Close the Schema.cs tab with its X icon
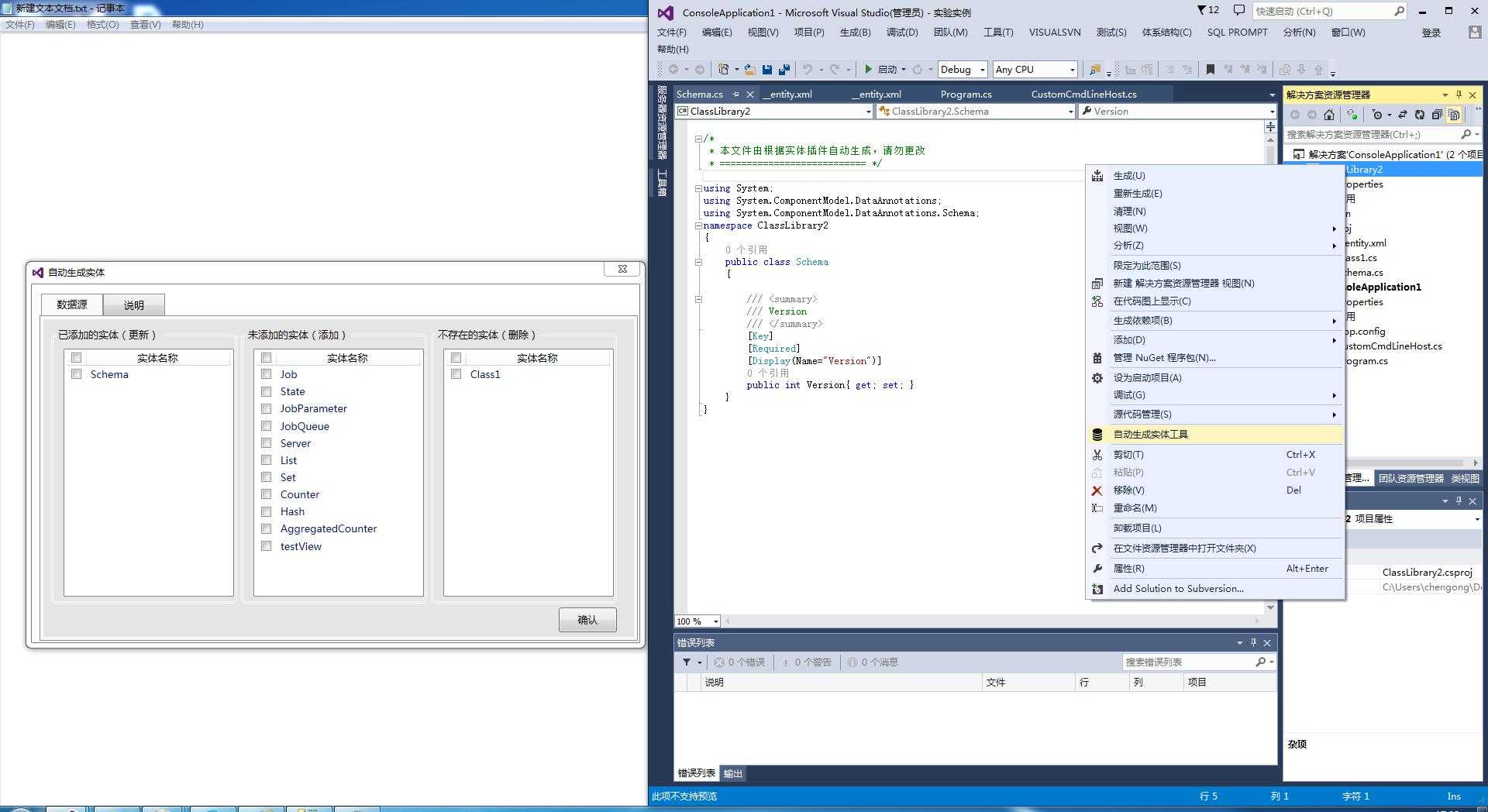Viewport: 1488px width, 812px height. [749, 95]
